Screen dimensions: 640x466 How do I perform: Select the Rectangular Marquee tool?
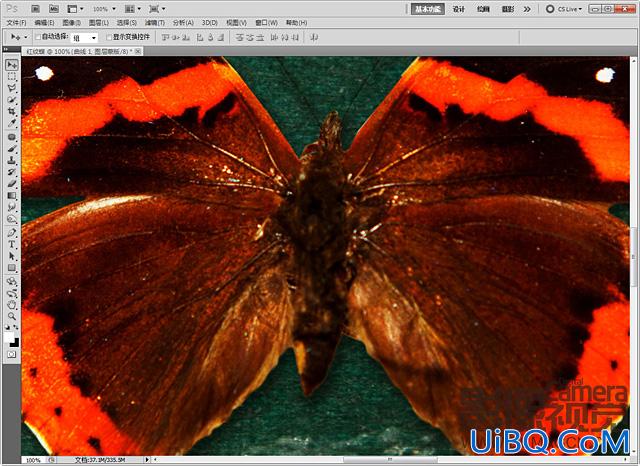12,76
